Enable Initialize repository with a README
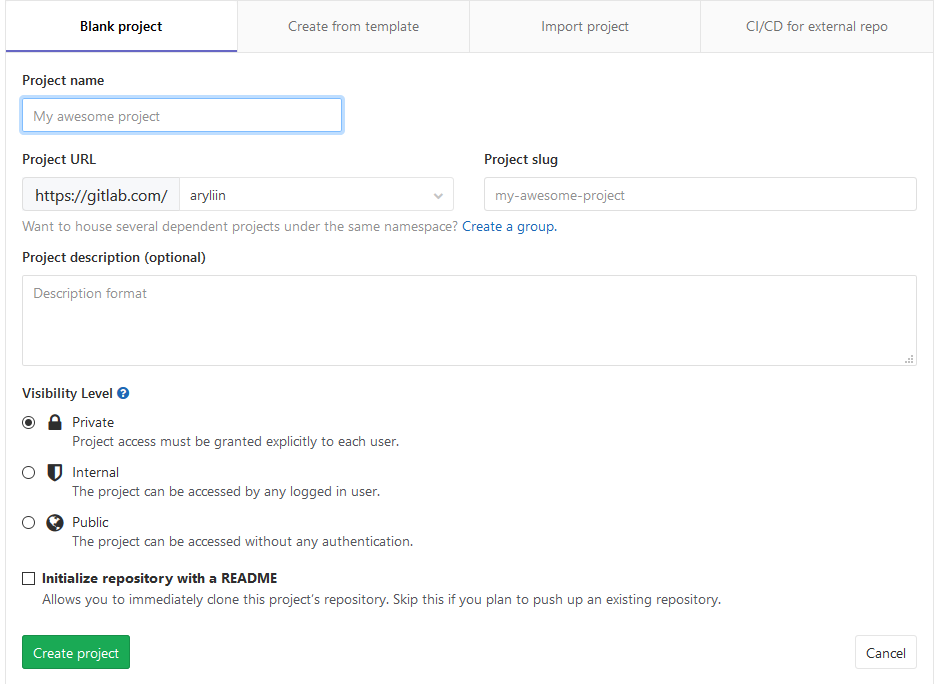 [28, 578]
